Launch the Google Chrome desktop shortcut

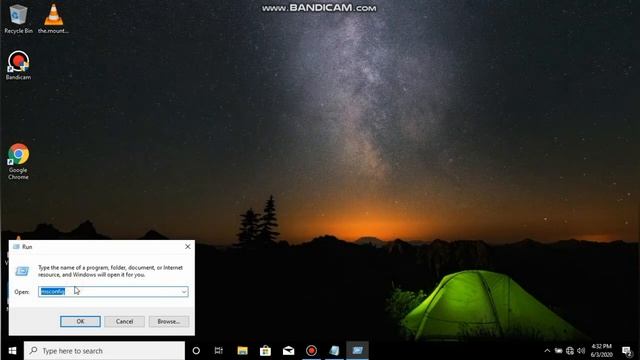(18, 161)
